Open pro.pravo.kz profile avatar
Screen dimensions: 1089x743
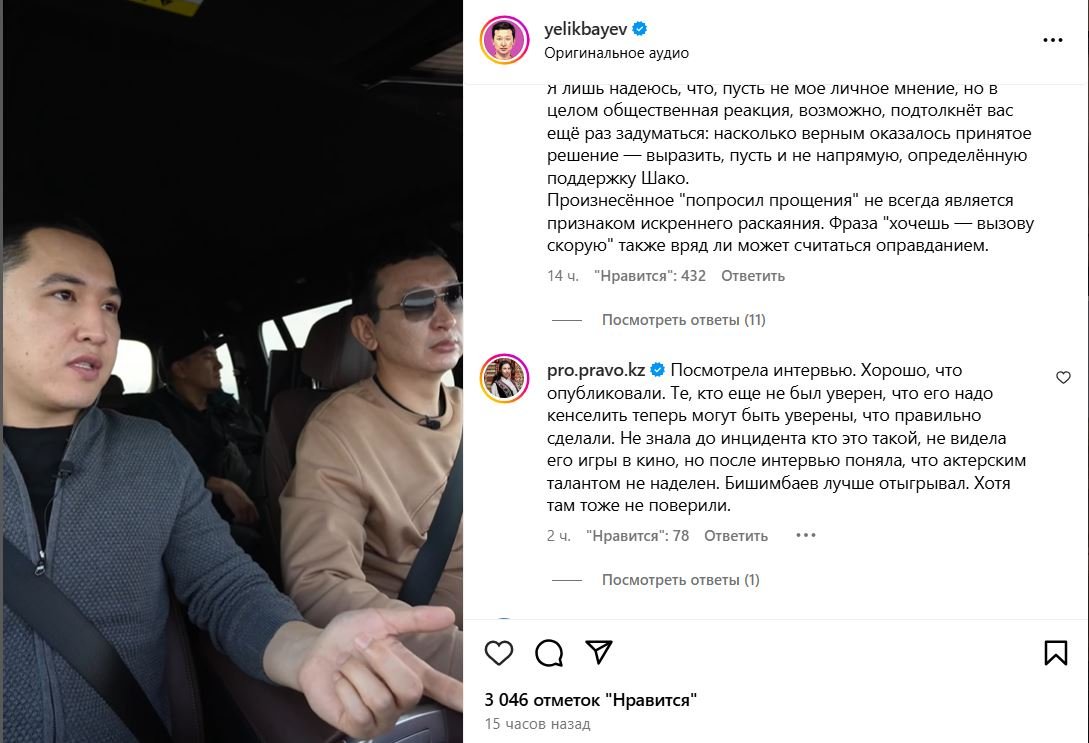click(x=504, y=378)
